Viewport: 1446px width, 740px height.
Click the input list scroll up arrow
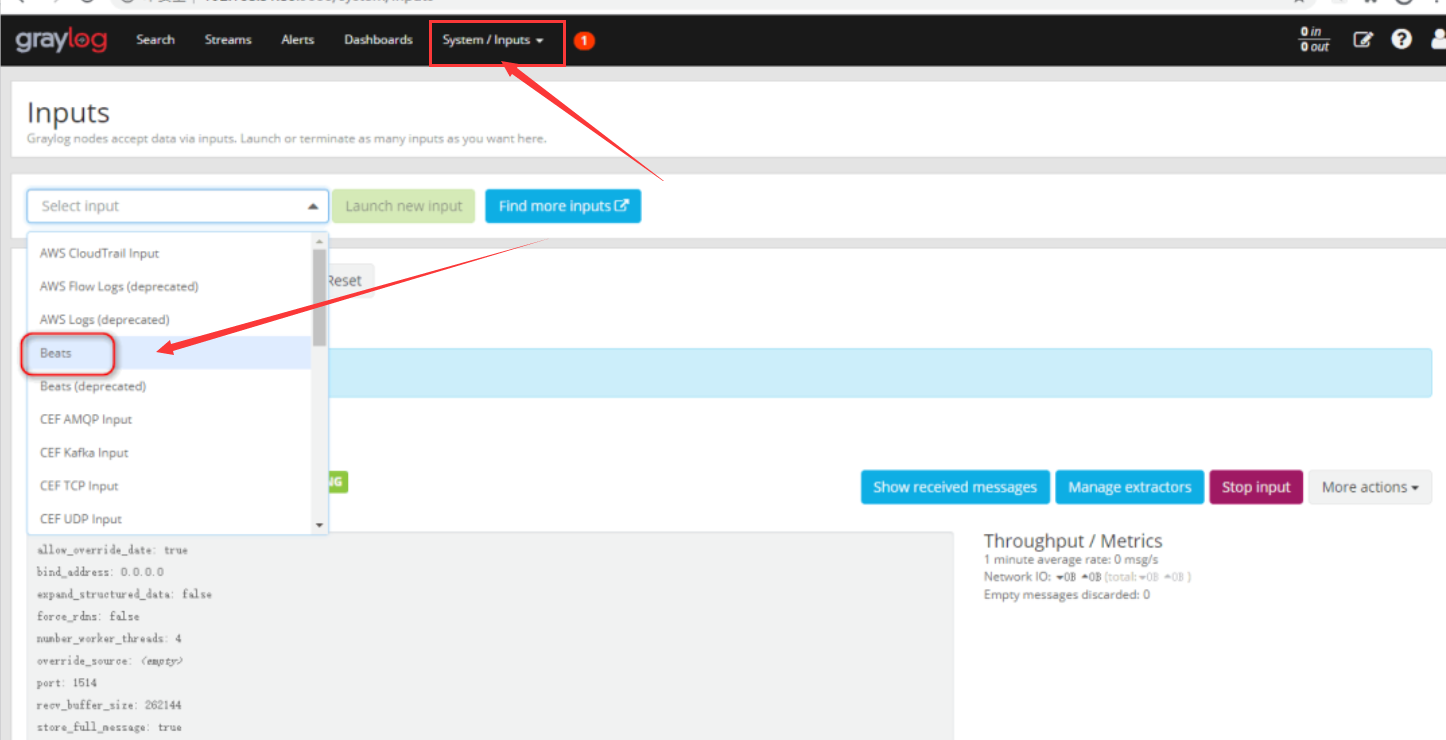[x=320, y=241]
